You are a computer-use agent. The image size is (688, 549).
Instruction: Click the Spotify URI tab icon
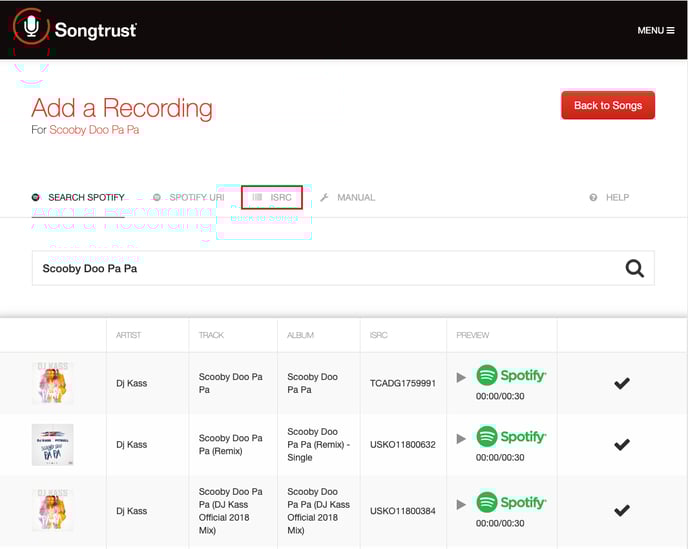tap(157, 197)
